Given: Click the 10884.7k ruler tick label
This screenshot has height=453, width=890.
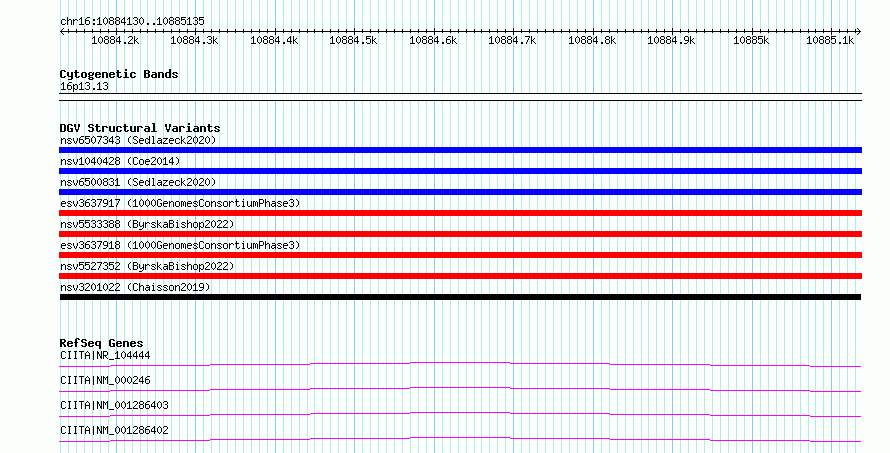Looking at the screenshot, I should pyautogui.click(x=512, y=40).
